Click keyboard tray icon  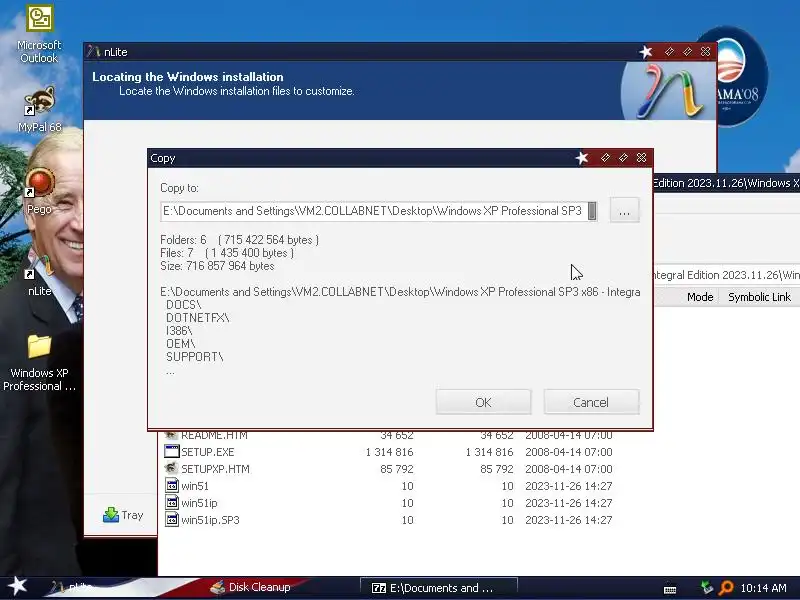(x=670, y=589)
